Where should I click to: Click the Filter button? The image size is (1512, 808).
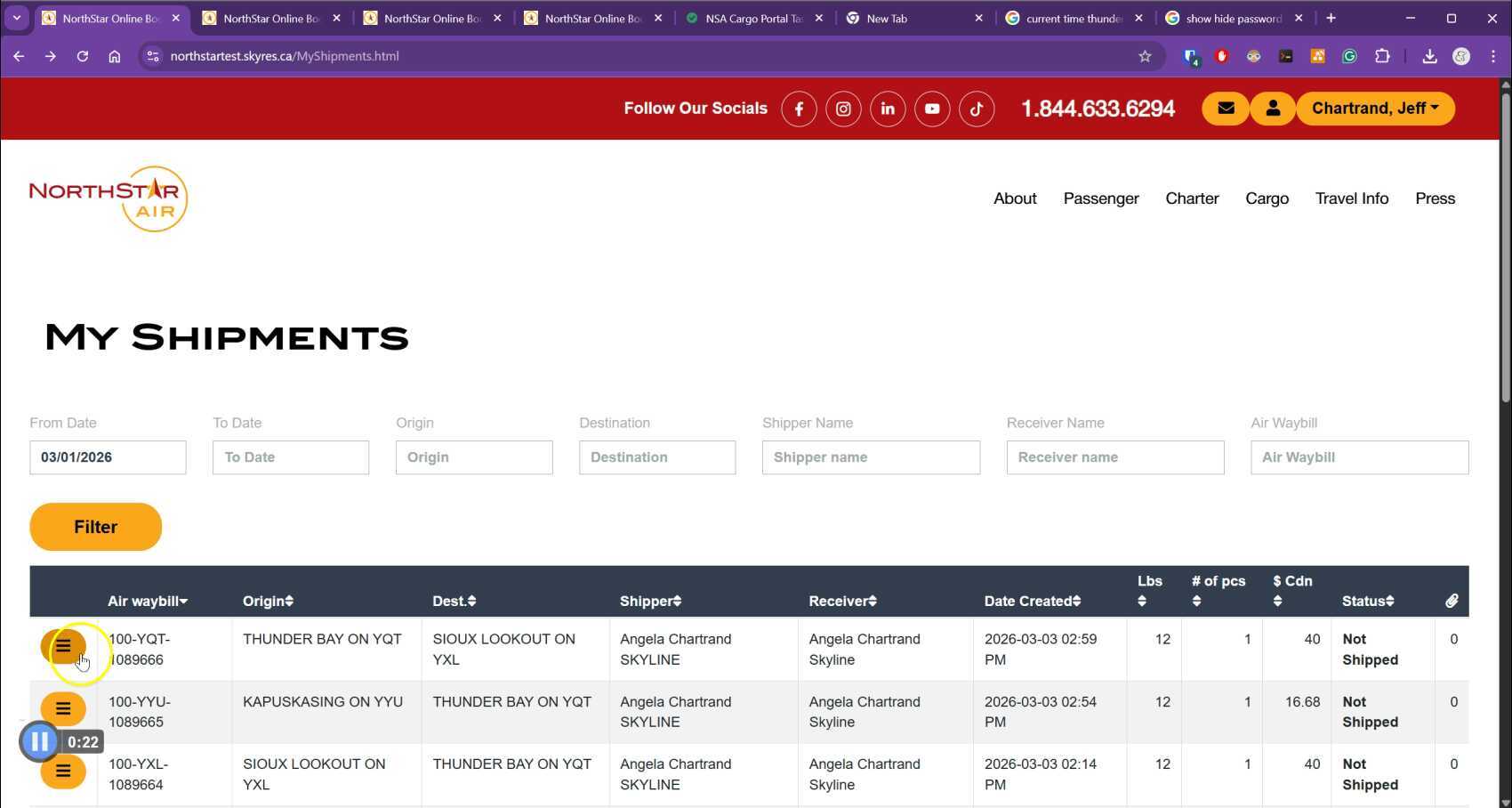point(96,527)
